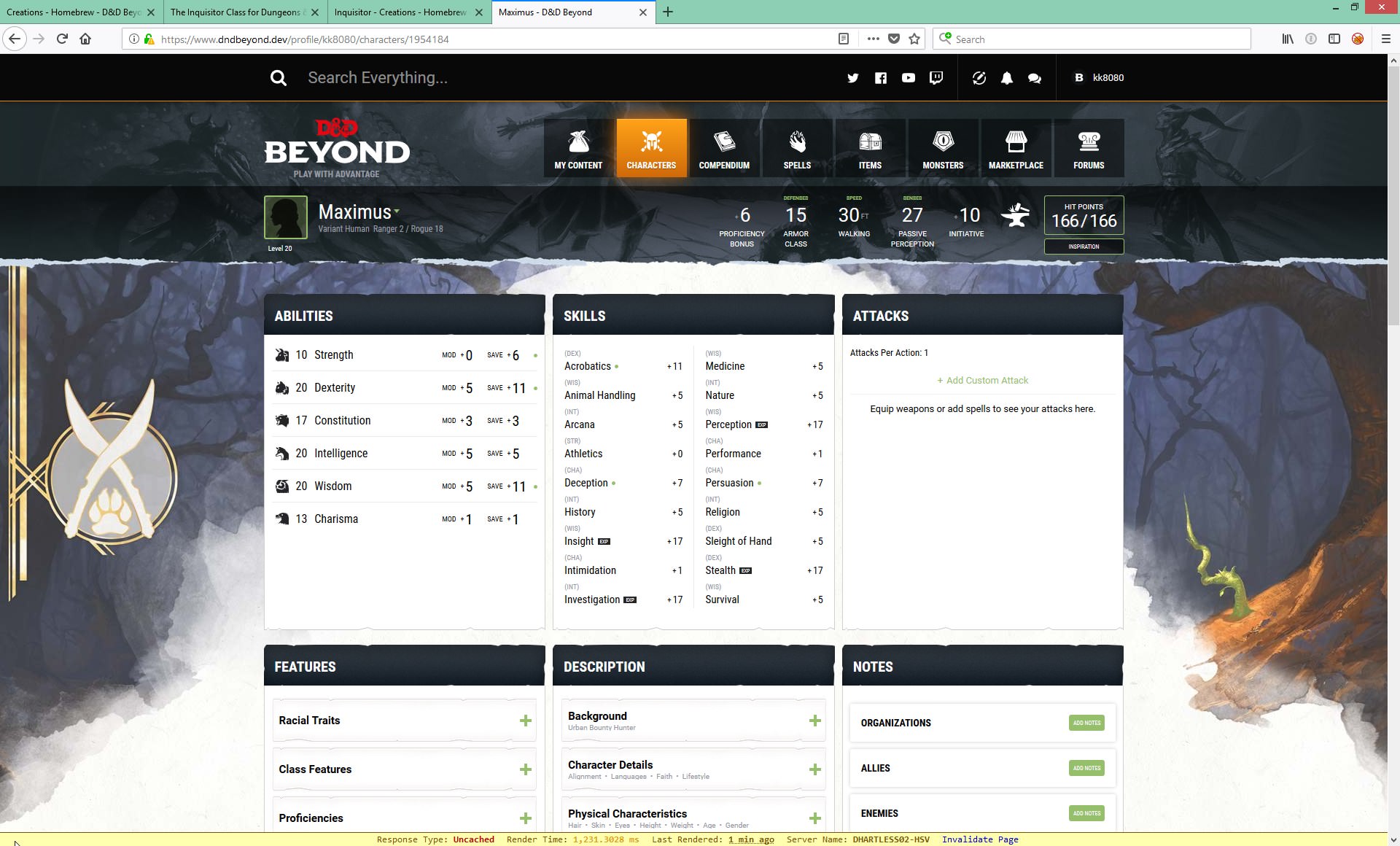Image resolution: width=1400 pixels, height=846 pixels.
Task: Click Add Notes for Allies
Action: point(1086,768)
